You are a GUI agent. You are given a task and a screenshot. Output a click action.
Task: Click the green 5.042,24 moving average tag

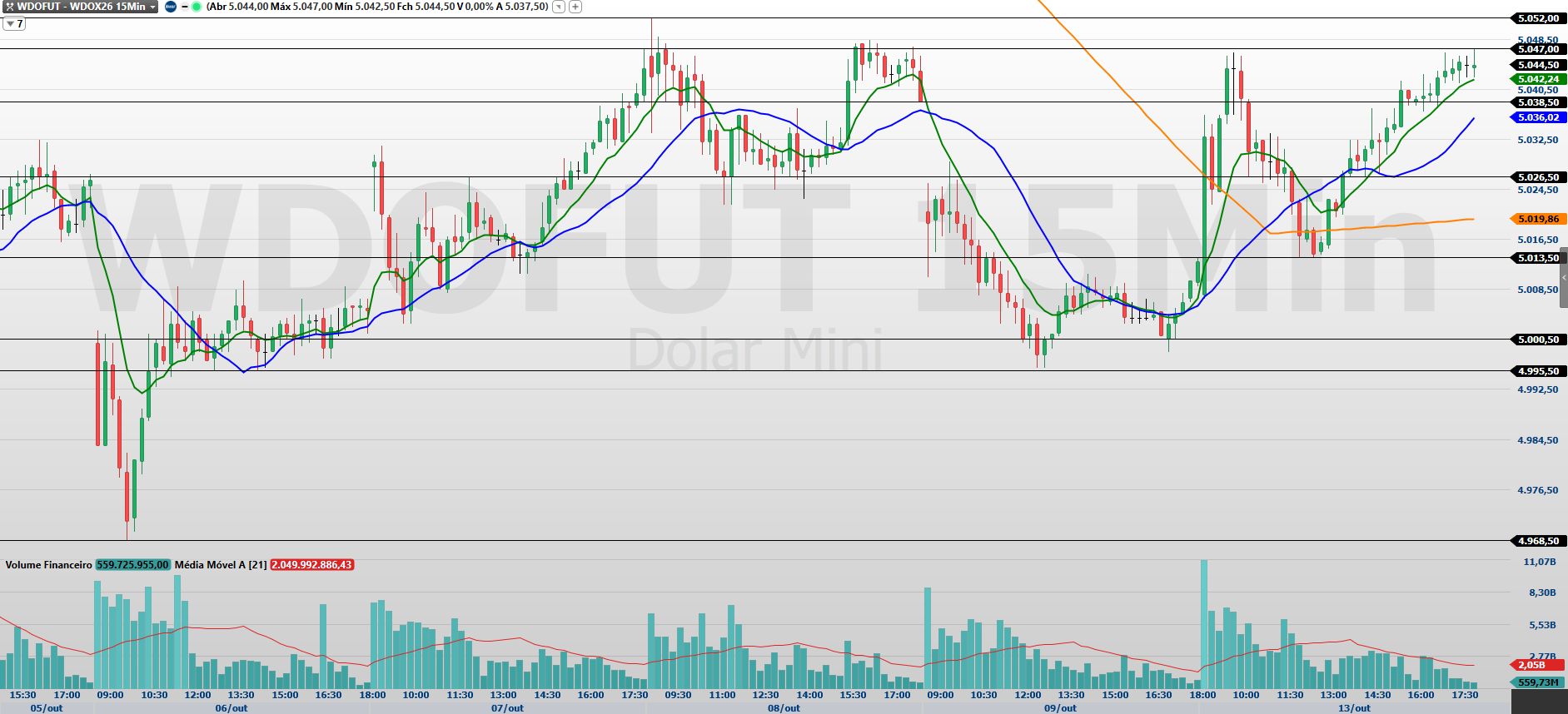coord(1538,80)
